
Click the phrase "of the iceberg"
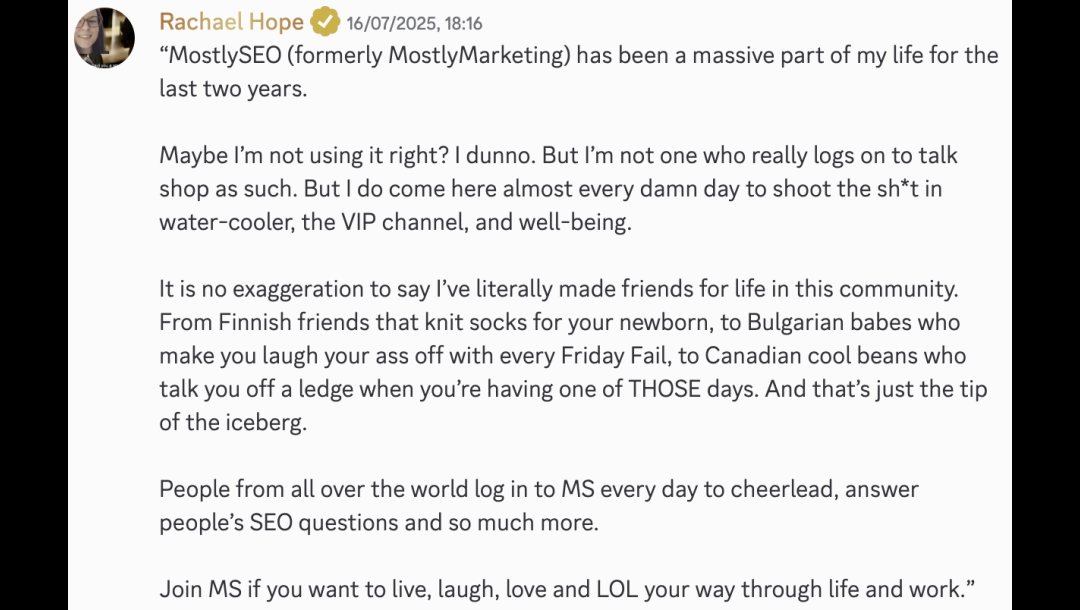tap(231, 422)
